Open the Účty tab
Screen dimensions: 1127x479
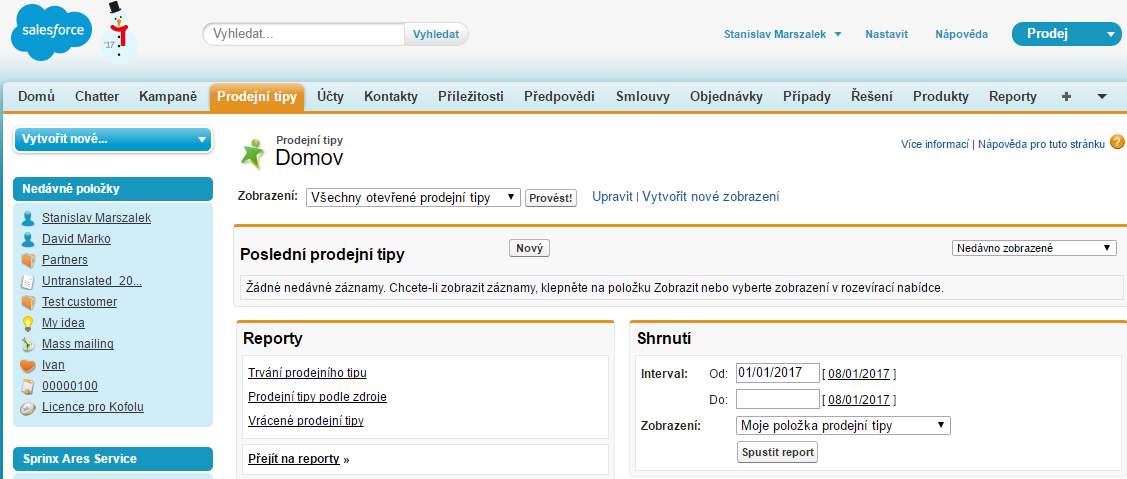331,96
